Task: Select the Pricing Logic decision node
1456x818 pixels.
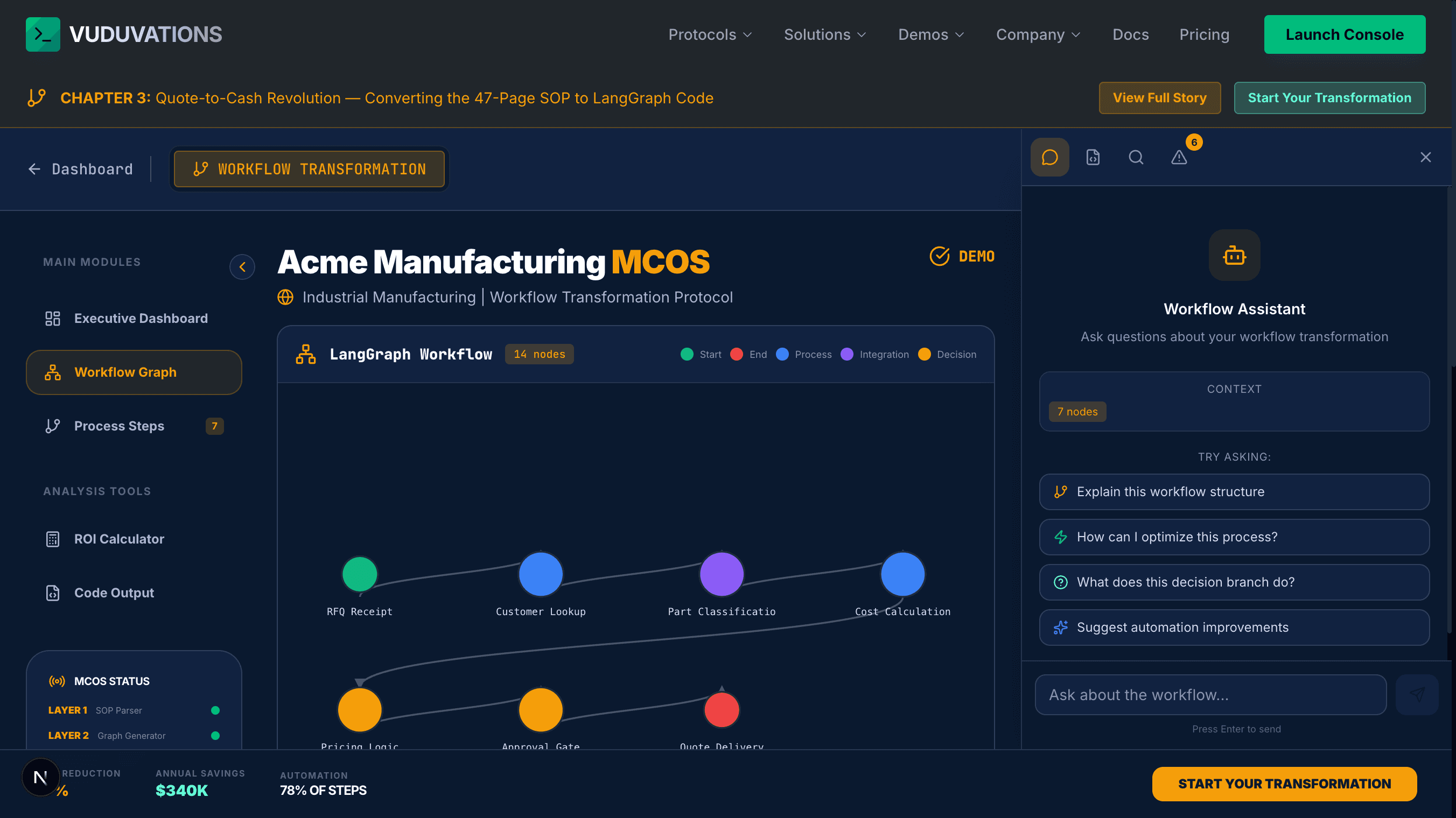Action: point(360,709)
